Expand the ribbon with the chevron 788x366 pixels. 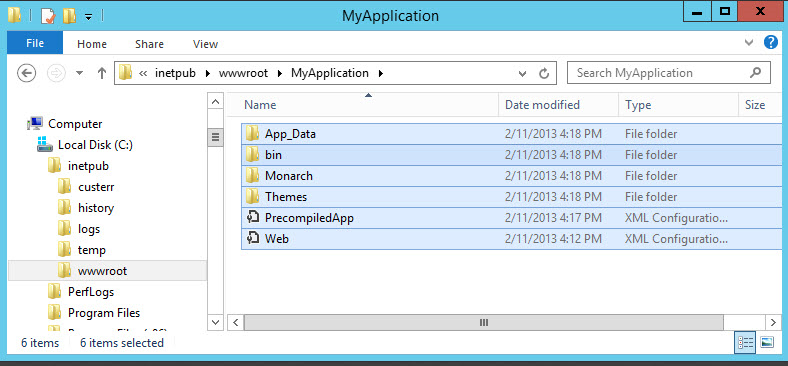click(x=749, y=43)
